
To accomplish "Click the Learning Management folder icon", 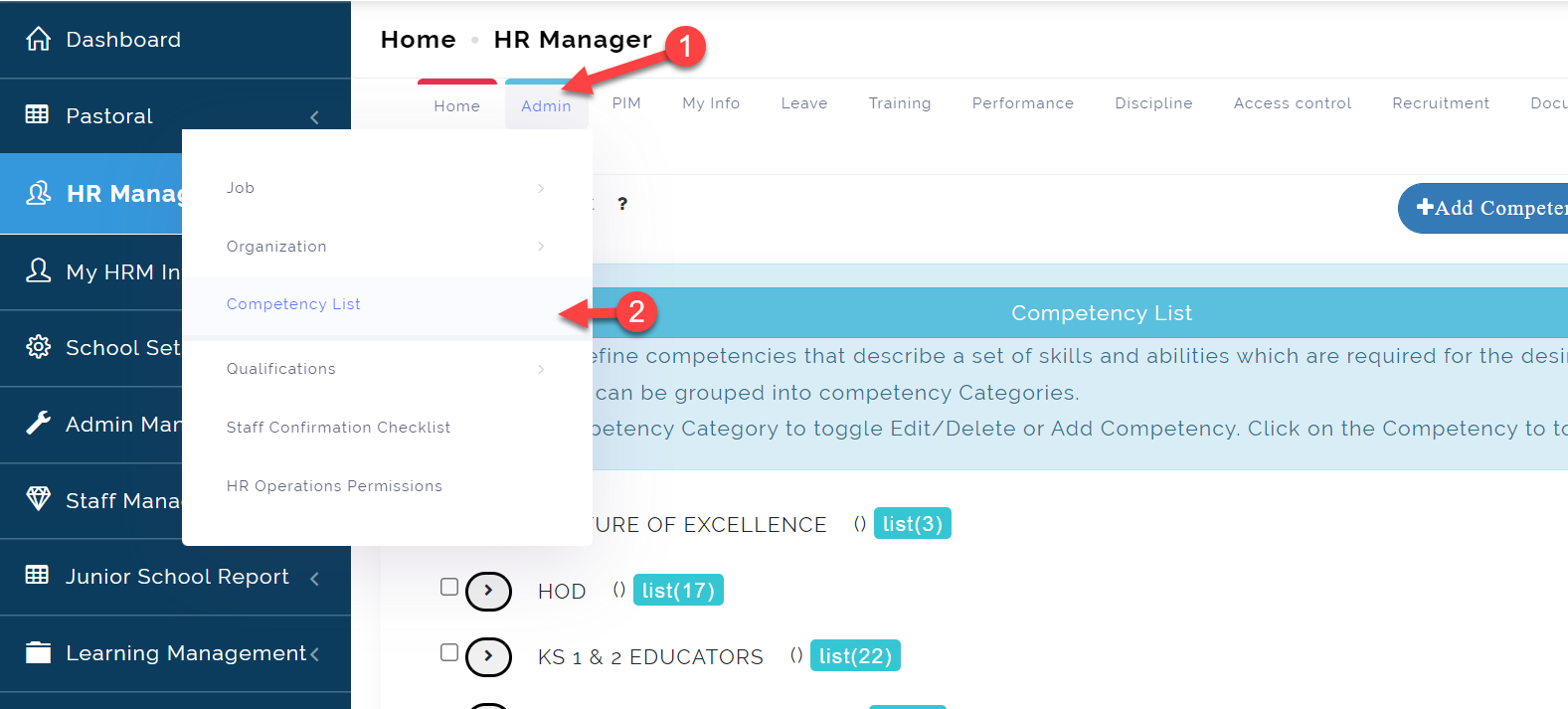I will 38,652.
